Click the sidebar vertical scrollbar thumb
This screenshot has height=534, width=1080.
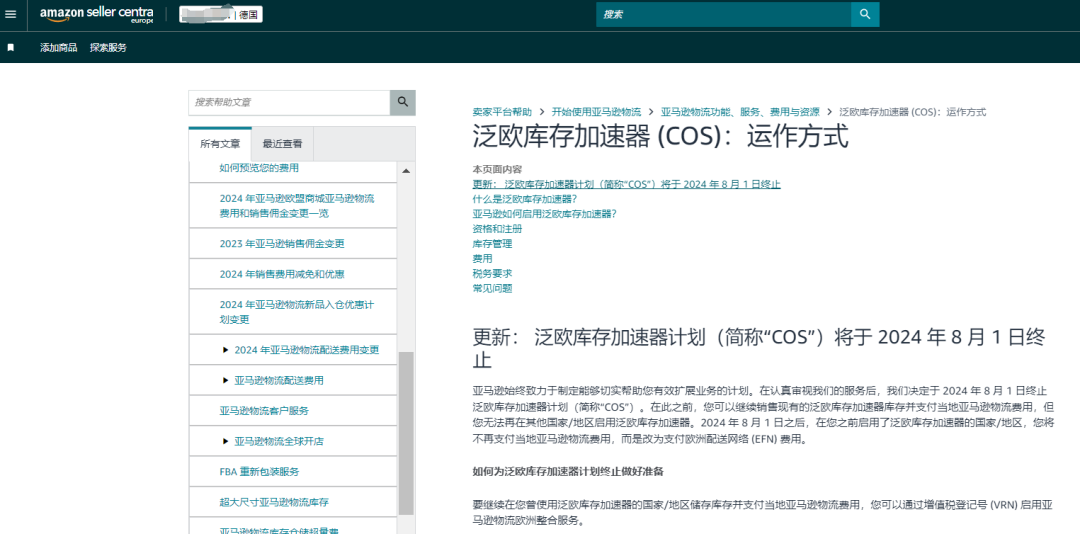406,433
